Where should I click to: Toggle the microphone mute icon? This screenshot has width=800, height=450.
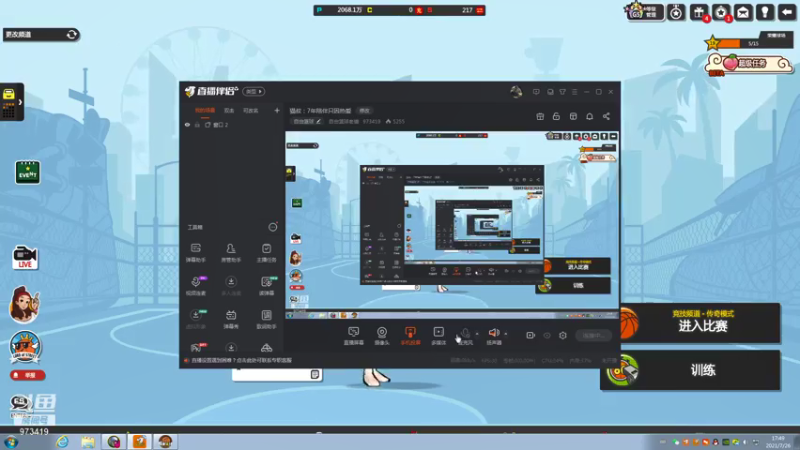tap(465, 334)
